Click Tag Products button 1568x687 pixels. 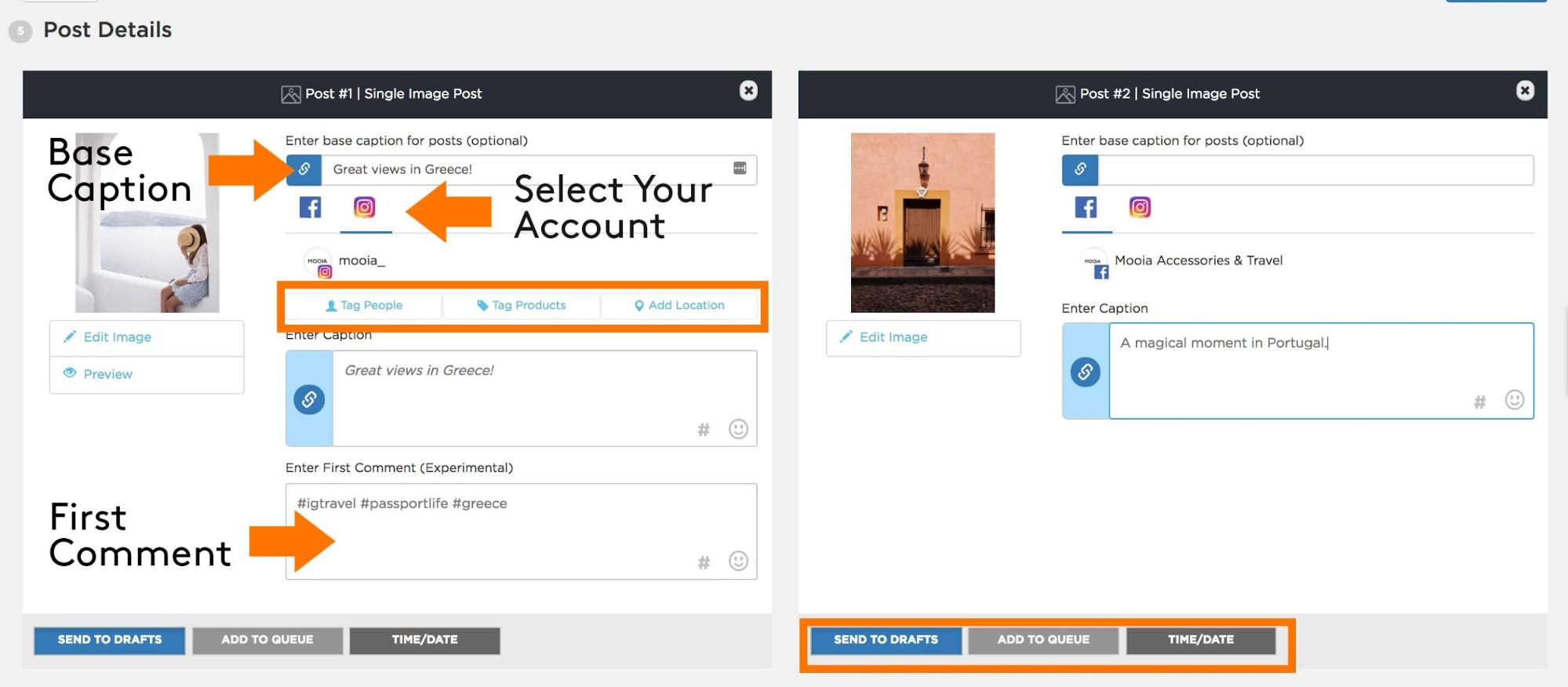point(522,305)
